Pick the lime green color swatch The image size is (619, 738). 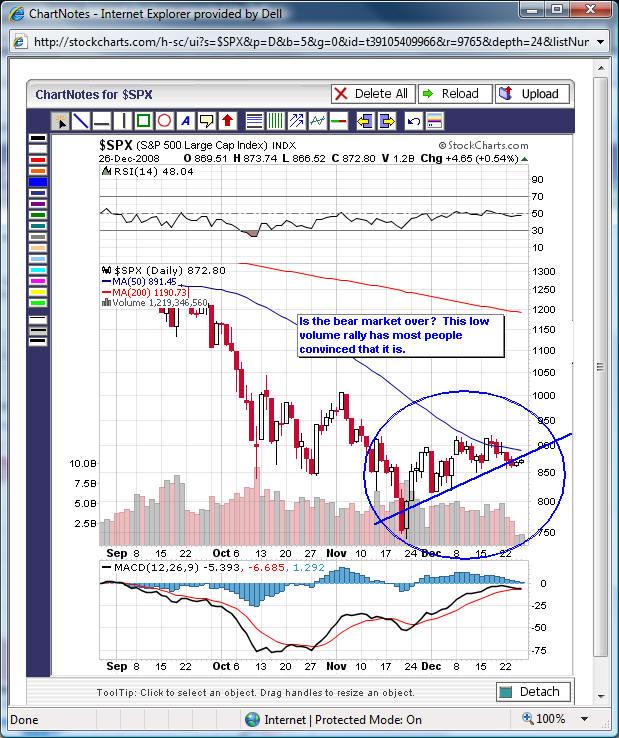pos(38,303)
